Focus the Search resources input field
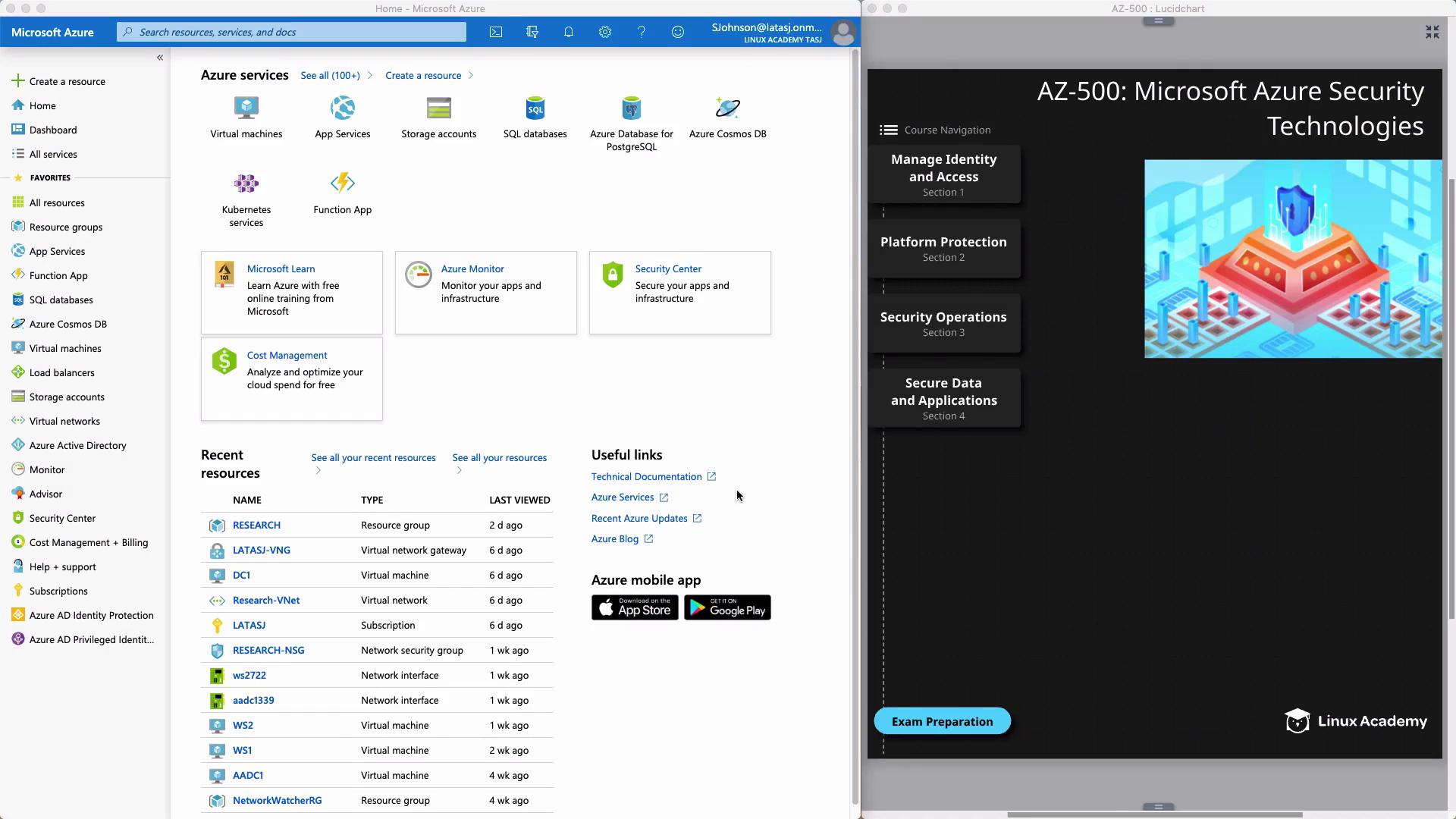 292,32
